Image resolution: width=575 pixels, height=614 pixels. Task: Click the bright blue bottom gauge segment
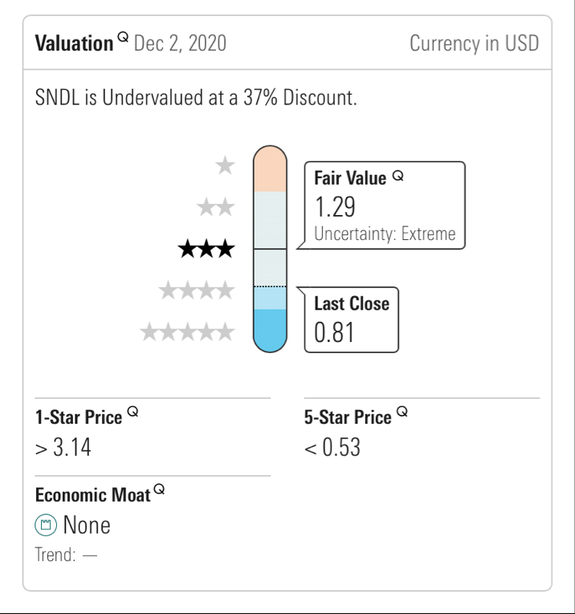tap(270, 330)
